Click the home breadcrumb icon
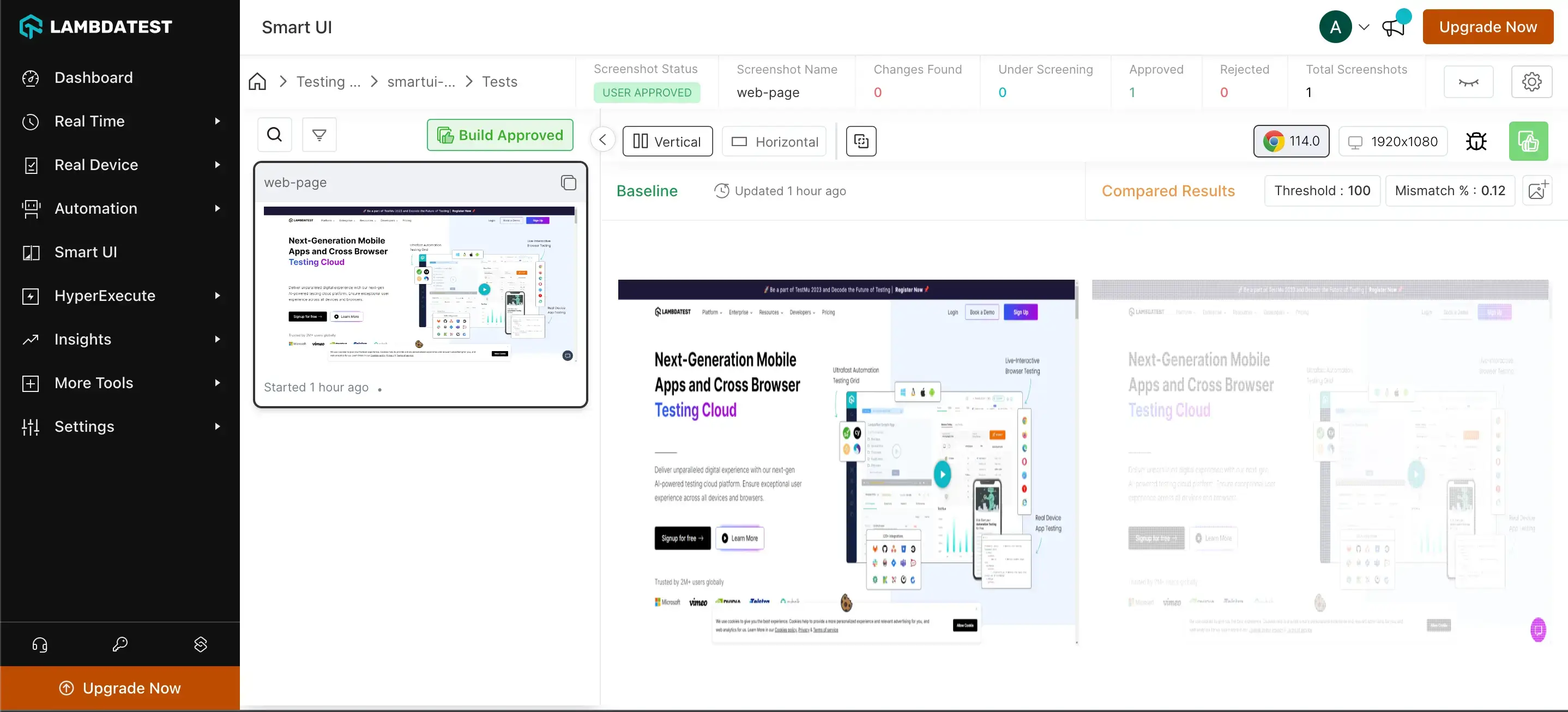The width and height of the screenshot is (1568, 712). coord(257,82)
